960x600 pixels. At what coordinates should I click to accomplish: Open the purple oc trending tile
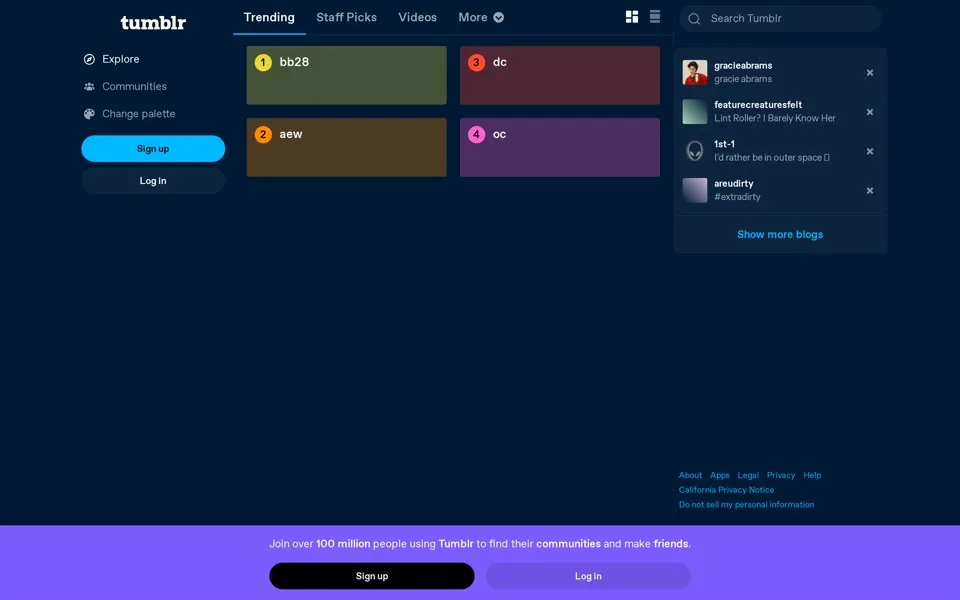point(560,148)
